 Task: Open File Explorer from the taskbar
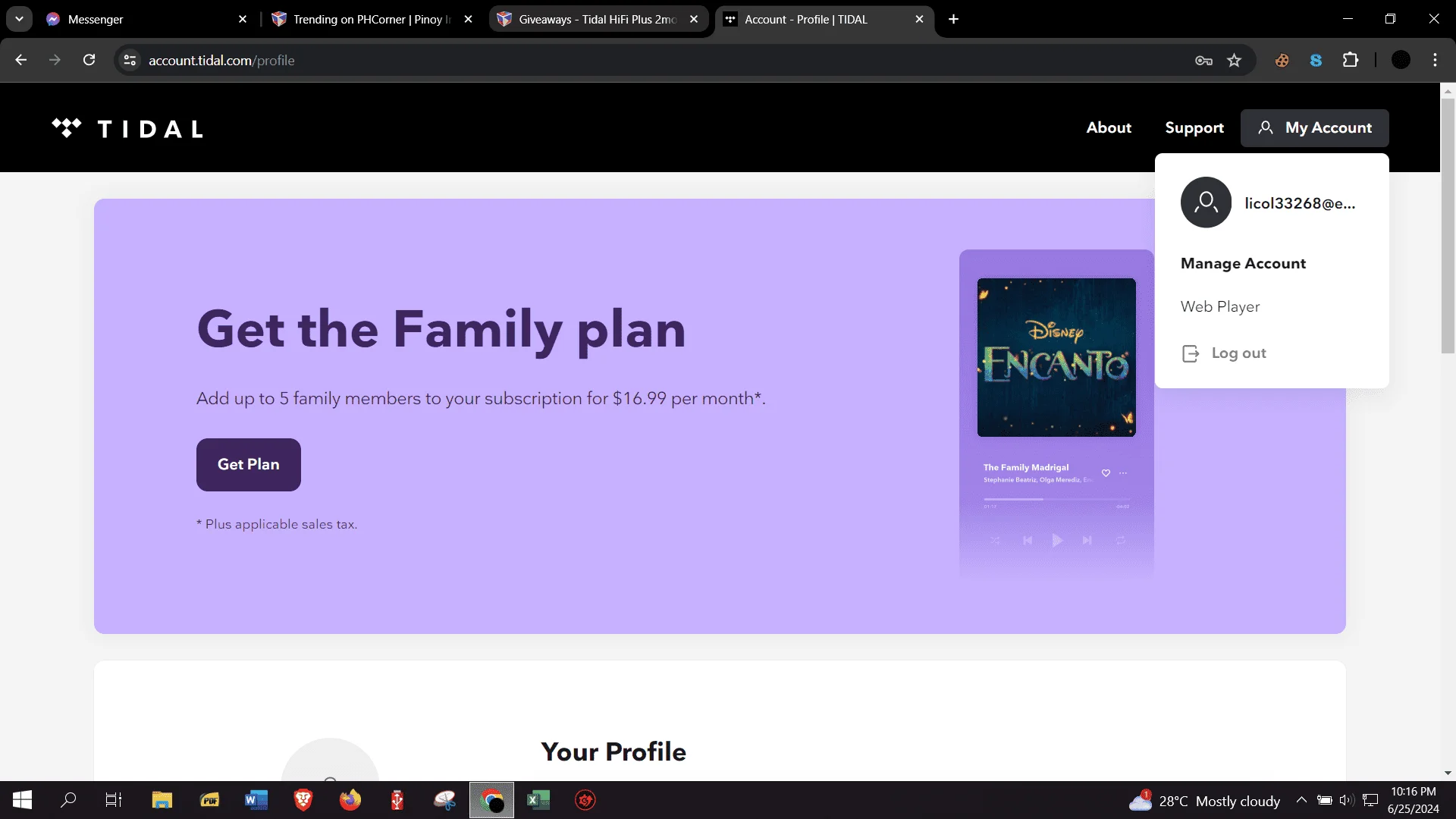pos(162,800)
